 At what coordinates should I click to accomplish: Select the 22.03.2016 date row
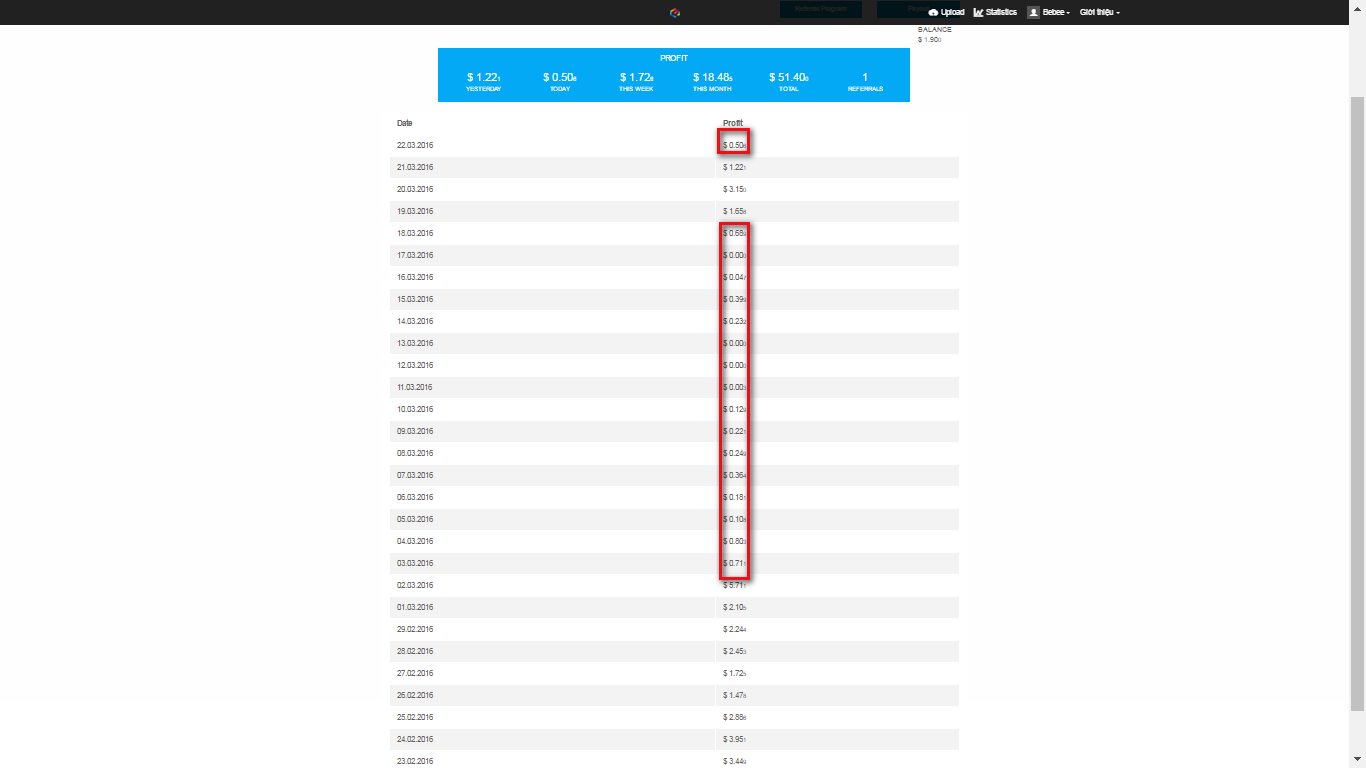415,146
